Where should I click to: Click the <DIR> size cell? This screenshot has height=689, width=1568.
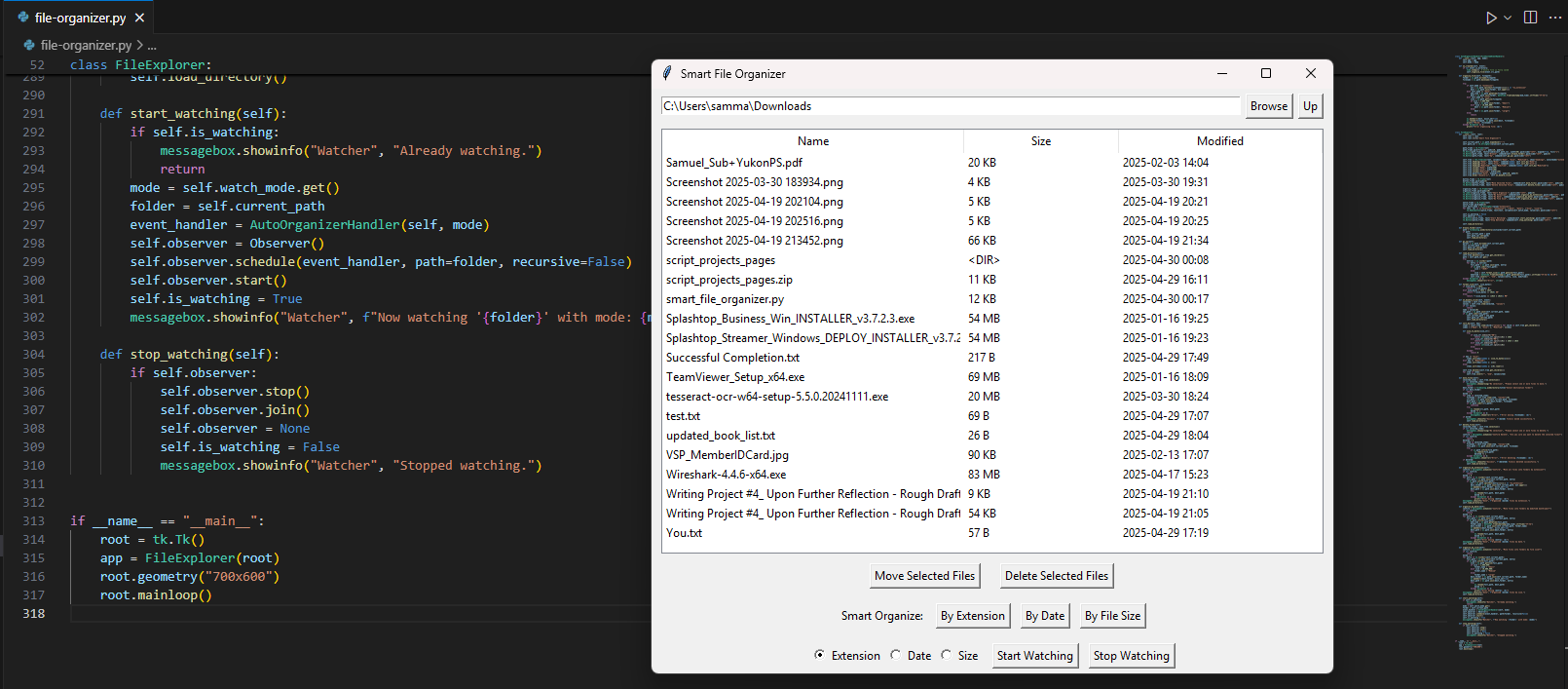(984, 260)
